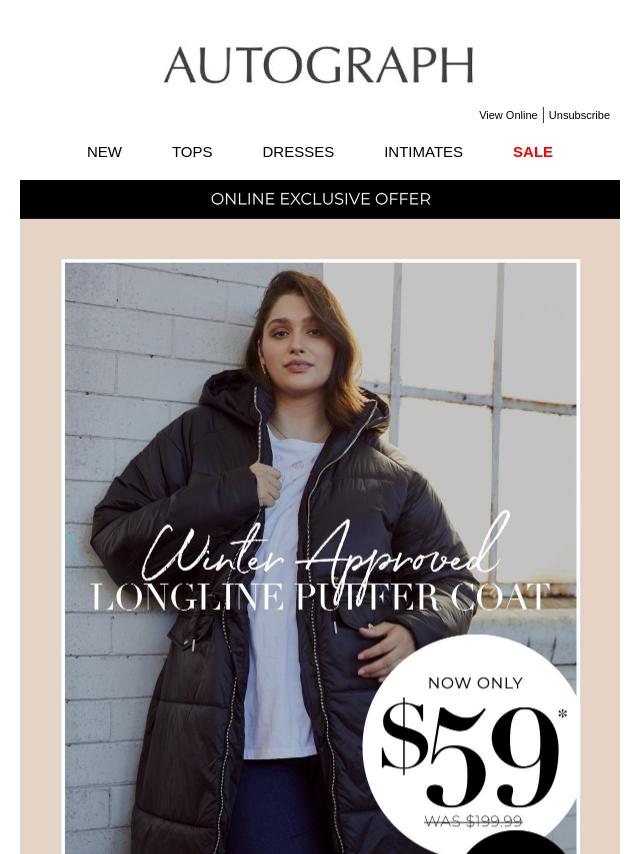The height and width of the screenshot is (854, 640).
Task: Click the AUTOGRAPH brand logo
Action: click(319, 65)
